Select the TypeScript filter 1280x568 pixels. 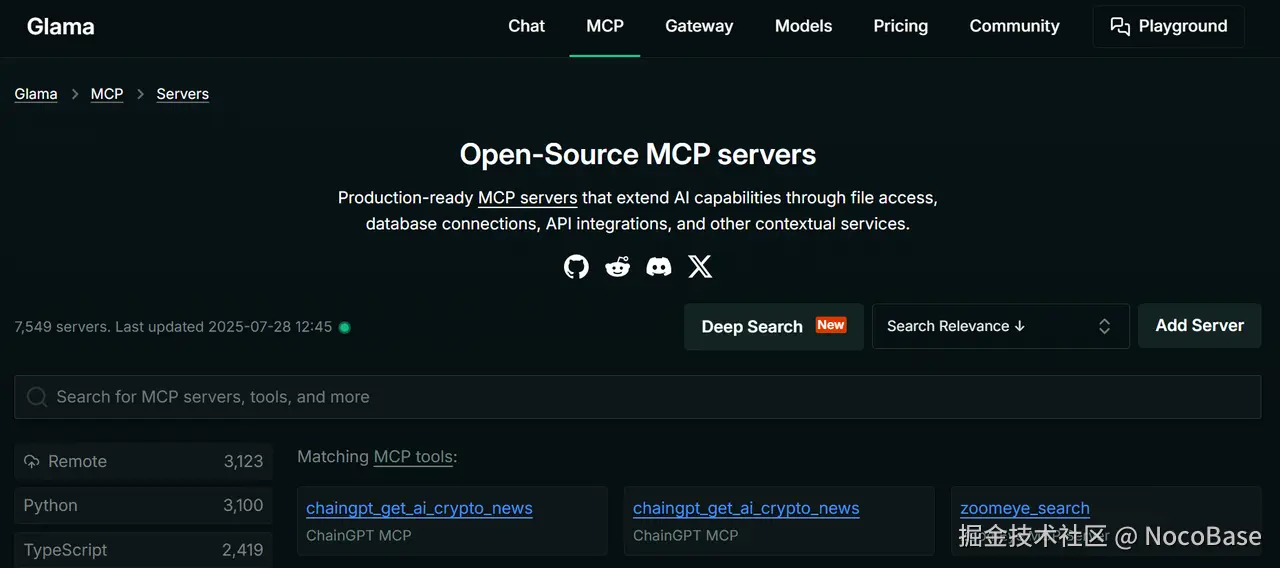(143, 549)
